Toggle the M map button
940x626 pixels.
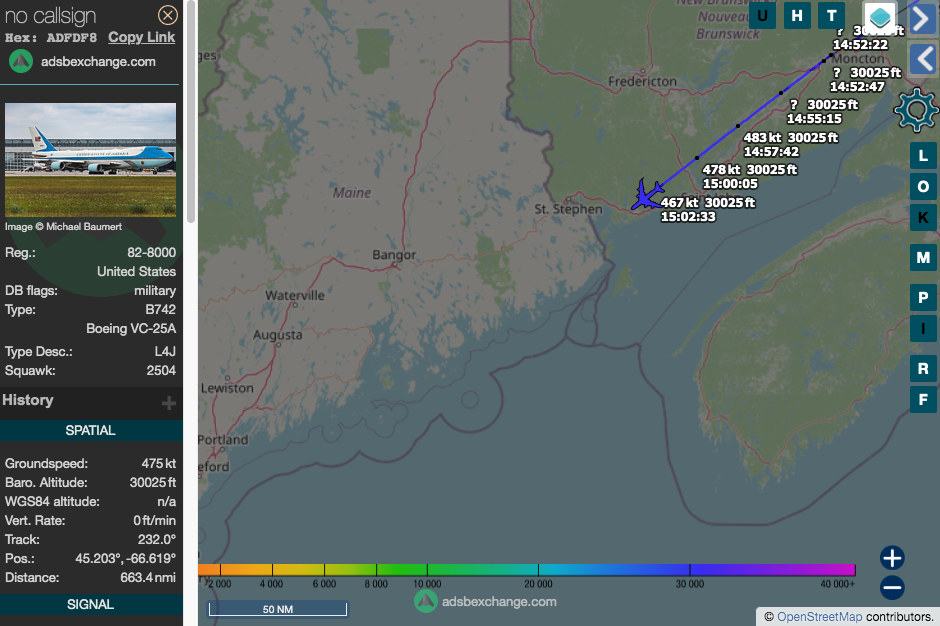(923, 258)
